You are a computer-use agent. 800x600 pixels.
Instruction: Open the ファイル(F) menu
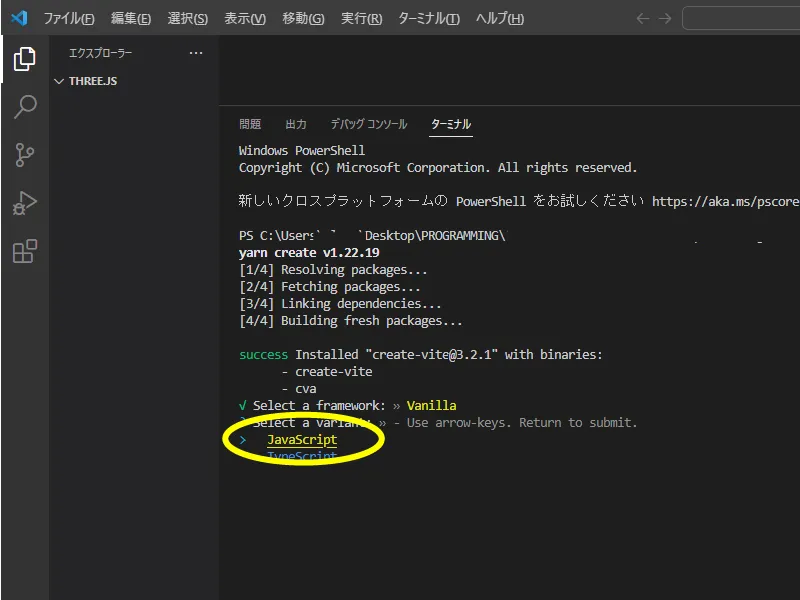(69, 19)
